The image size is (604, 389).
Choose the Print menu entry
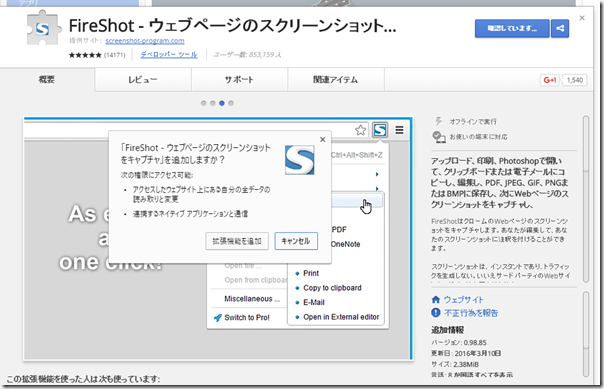pyautogui.click(x=311, y=273)
